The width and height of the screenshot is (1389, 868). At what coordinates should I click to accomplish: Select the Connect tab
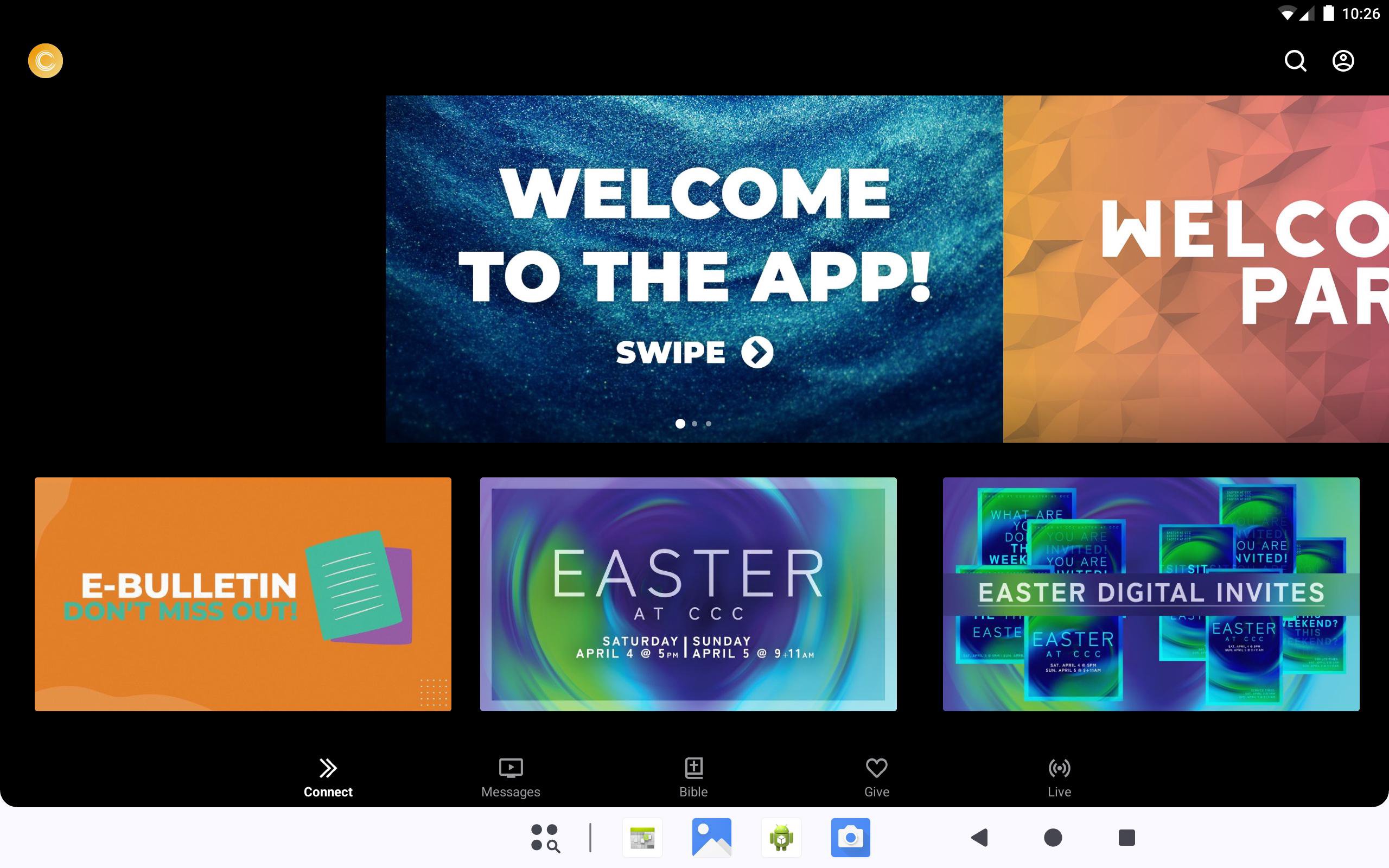click(328, 777)
